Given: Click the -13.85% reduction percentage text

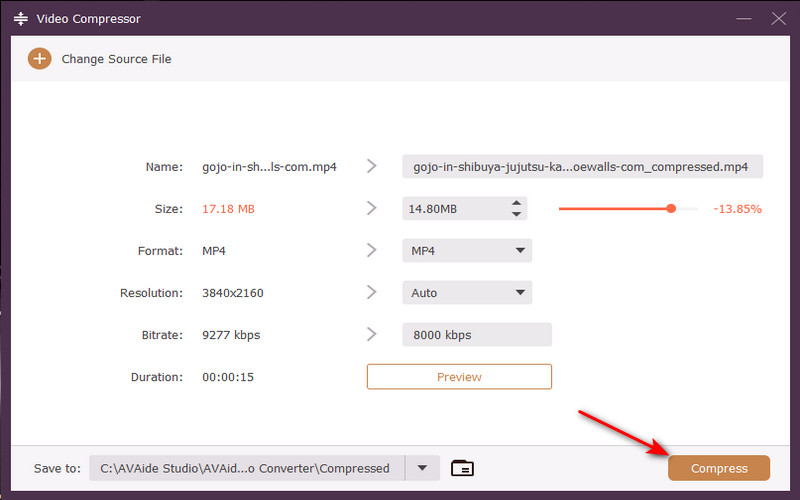Looking at the screenshot, I should (737, 209).
